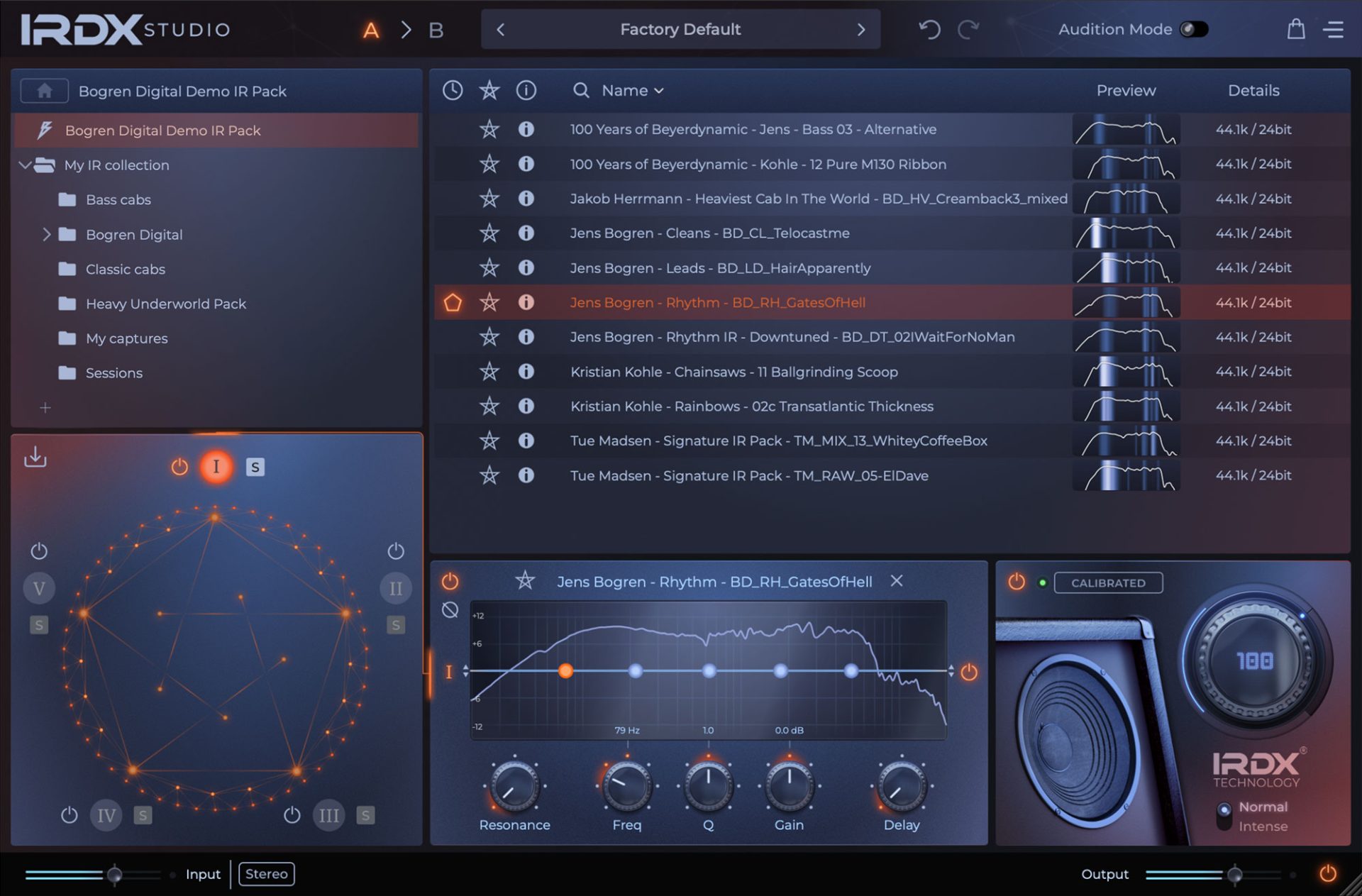Toggle power for IR slot IV
The height and width of the screenshot is (896, 1362).
click(69, 814)
